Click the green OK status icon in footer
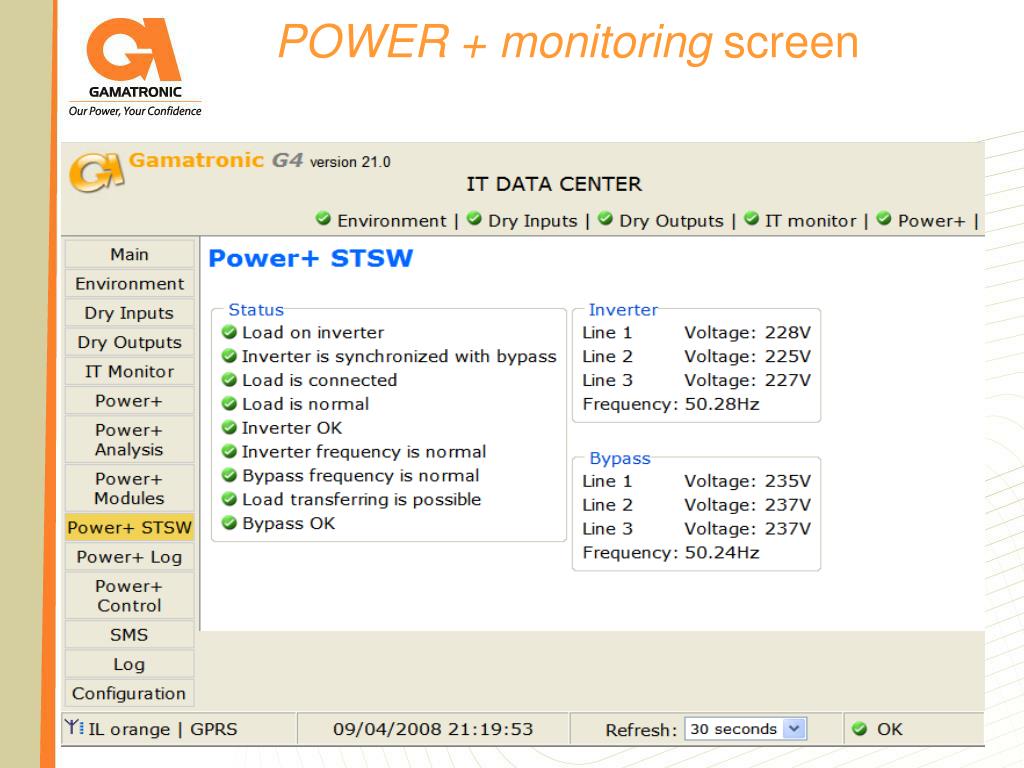Screen dimensions: 1024x768 860,729
